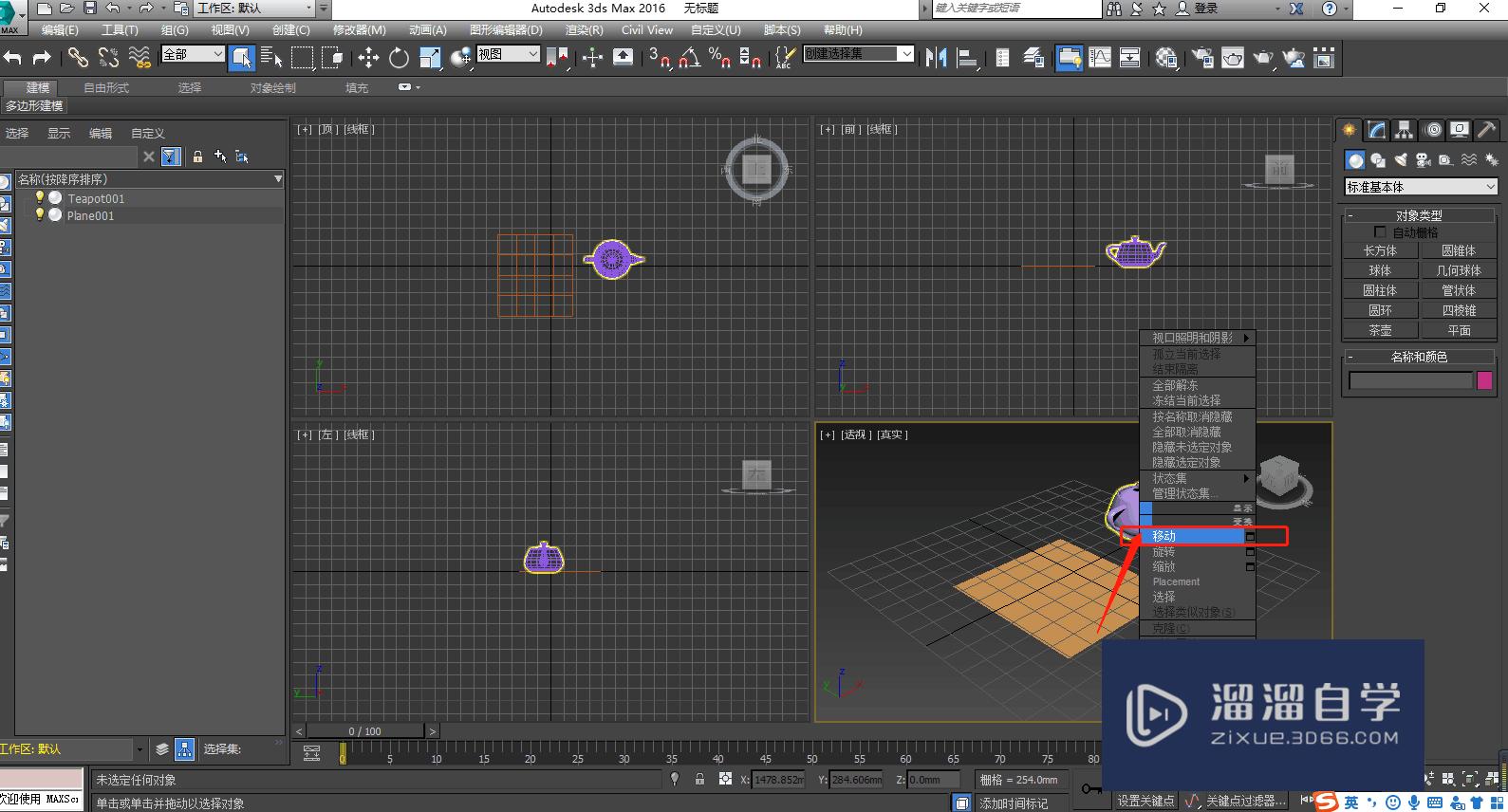1508x812 pixels.
Task: Click the Mirror tool icon
Action: coord(937,58)
